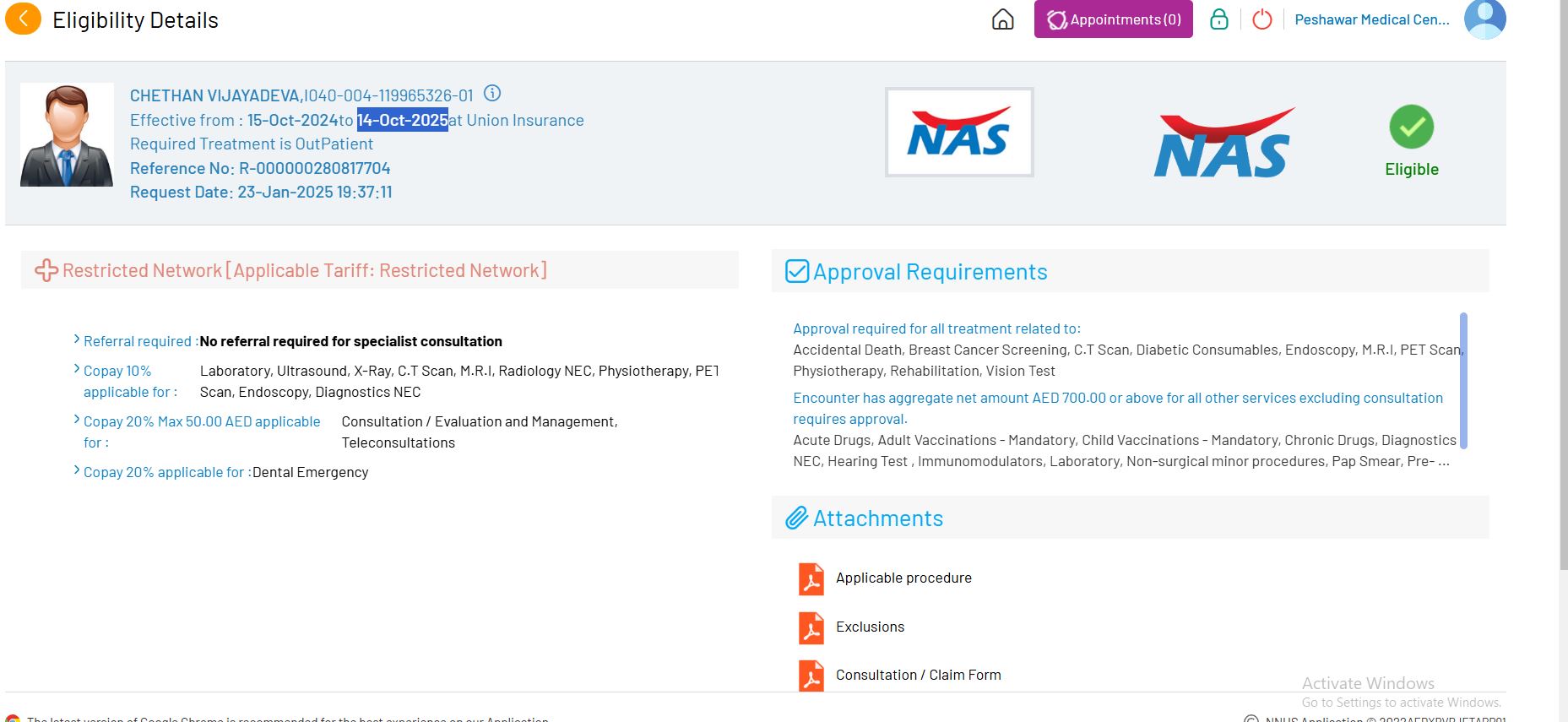Image resolution: width=1568 pixels, height=722 pixels.
Task: Click 'No referral required for specialist consultation'
Action: (x=351, y=341)
